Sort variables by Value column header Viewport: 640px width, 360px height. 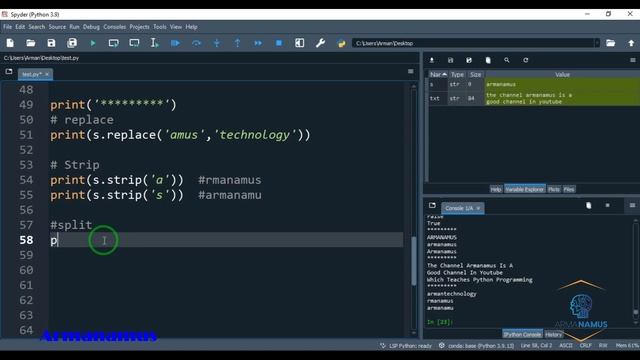[x=562, y=75]
